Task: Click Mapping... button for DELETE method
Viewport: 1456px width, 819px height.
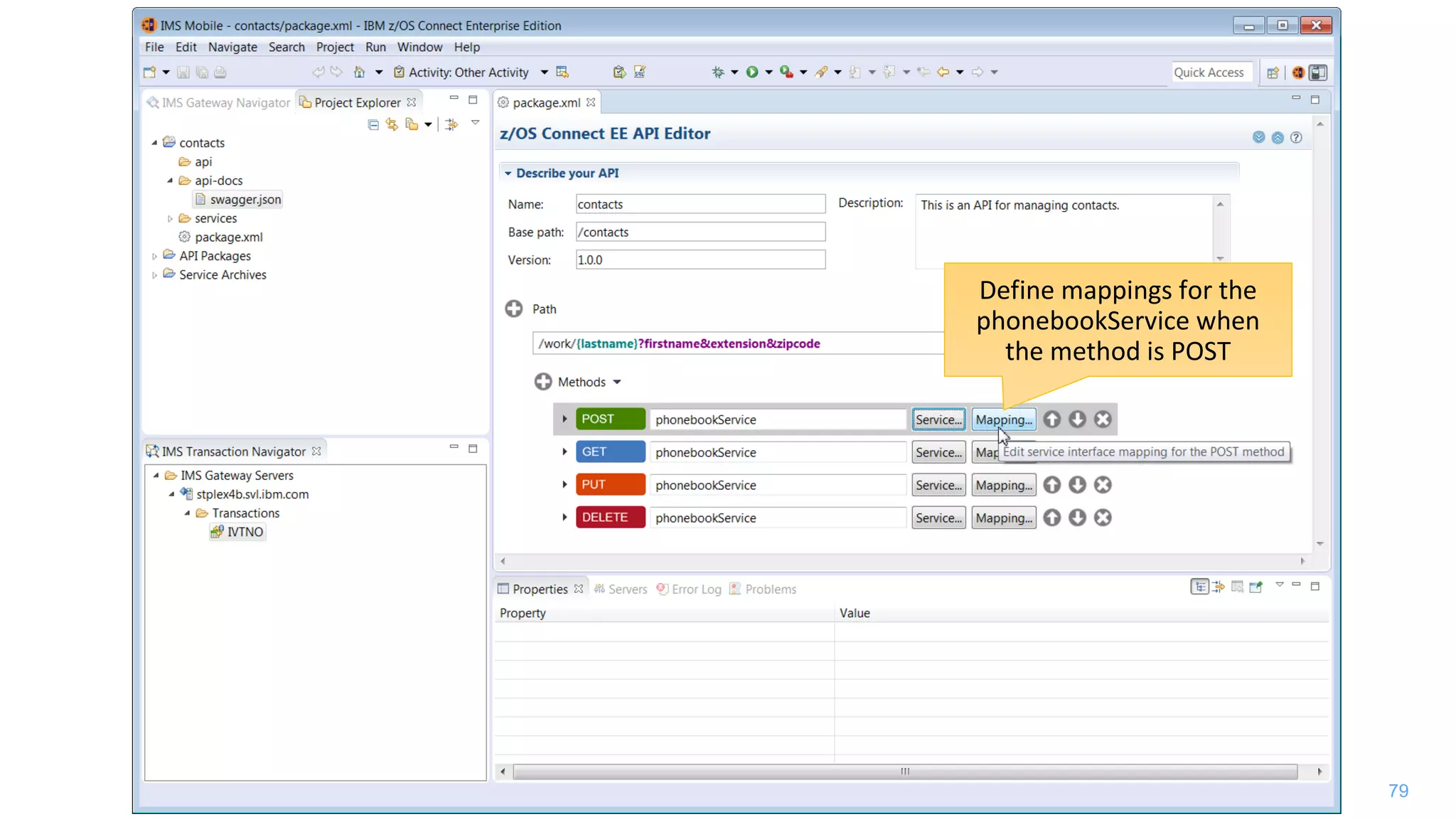Action: [x=1004, y=518]
